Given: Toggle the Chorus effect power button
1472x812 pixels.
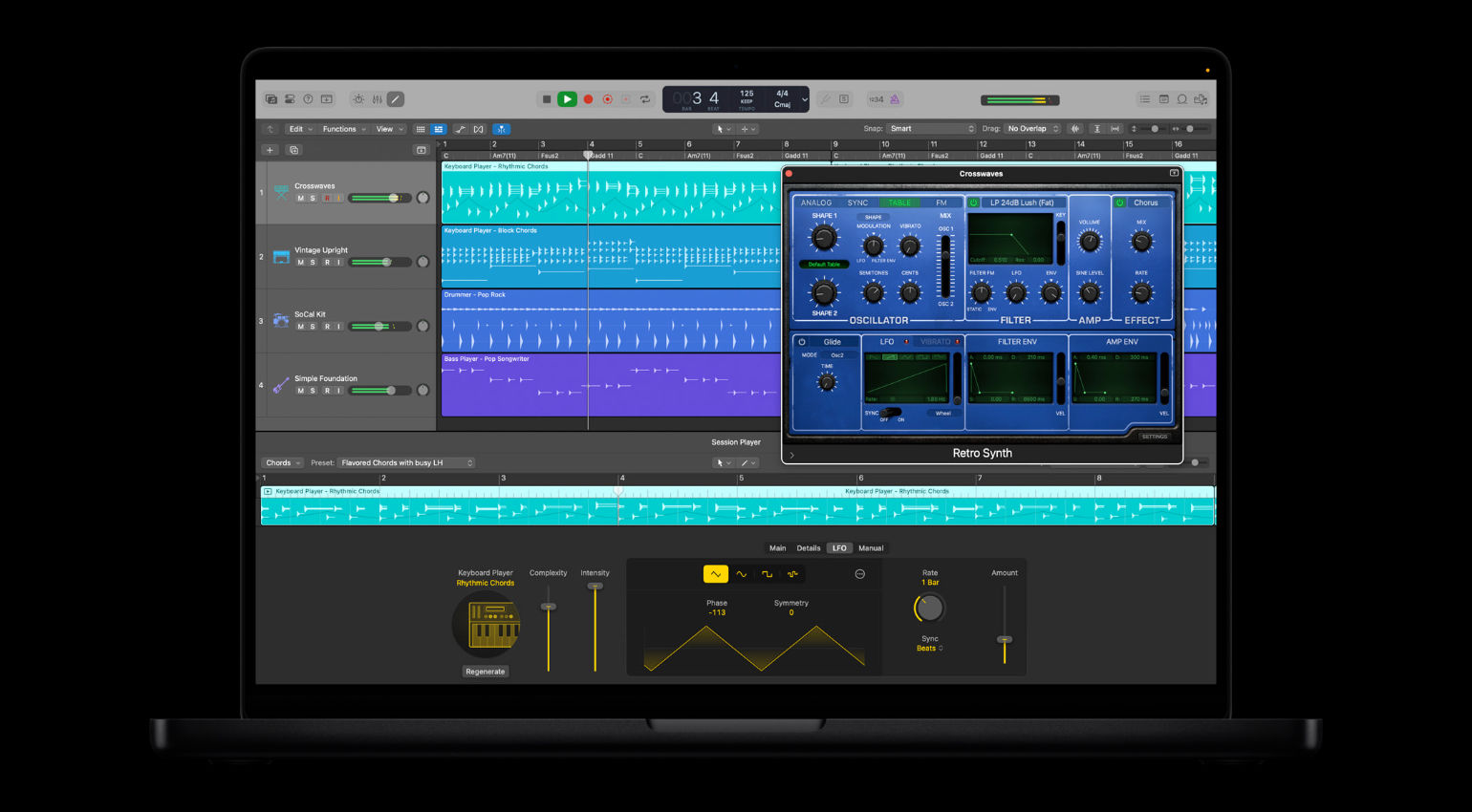Looking at the screenshot, I should 1119,203.
